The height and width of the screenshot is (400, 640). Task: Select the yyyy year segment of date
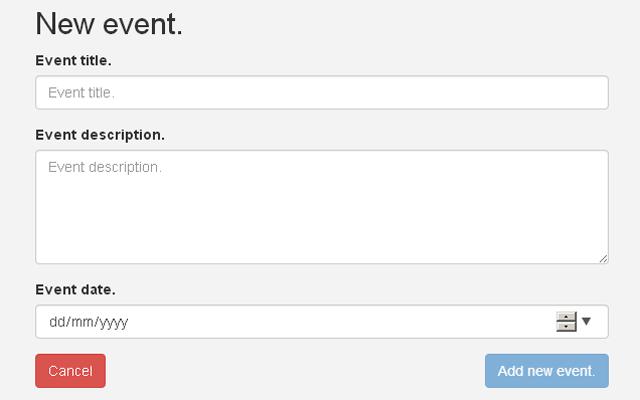coord(113,322)
